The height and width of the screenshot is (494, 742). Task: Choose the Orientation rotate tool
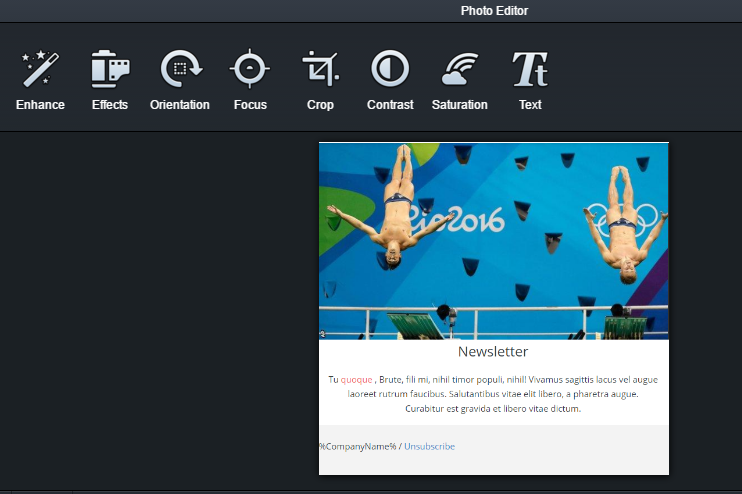(x=180, y=79)
